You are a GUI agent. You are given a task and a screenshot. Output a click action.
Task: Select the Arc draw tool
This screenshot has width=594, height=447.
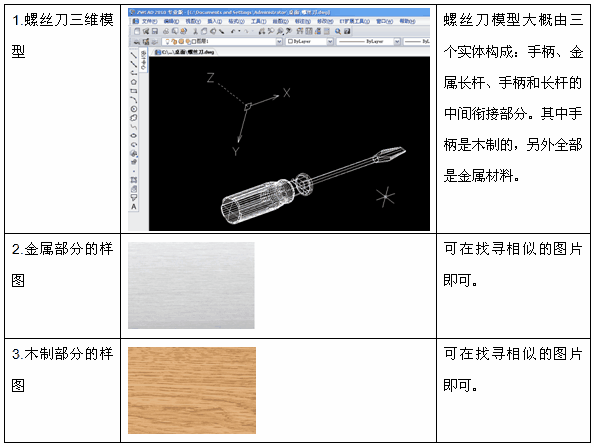coord(134,100)
